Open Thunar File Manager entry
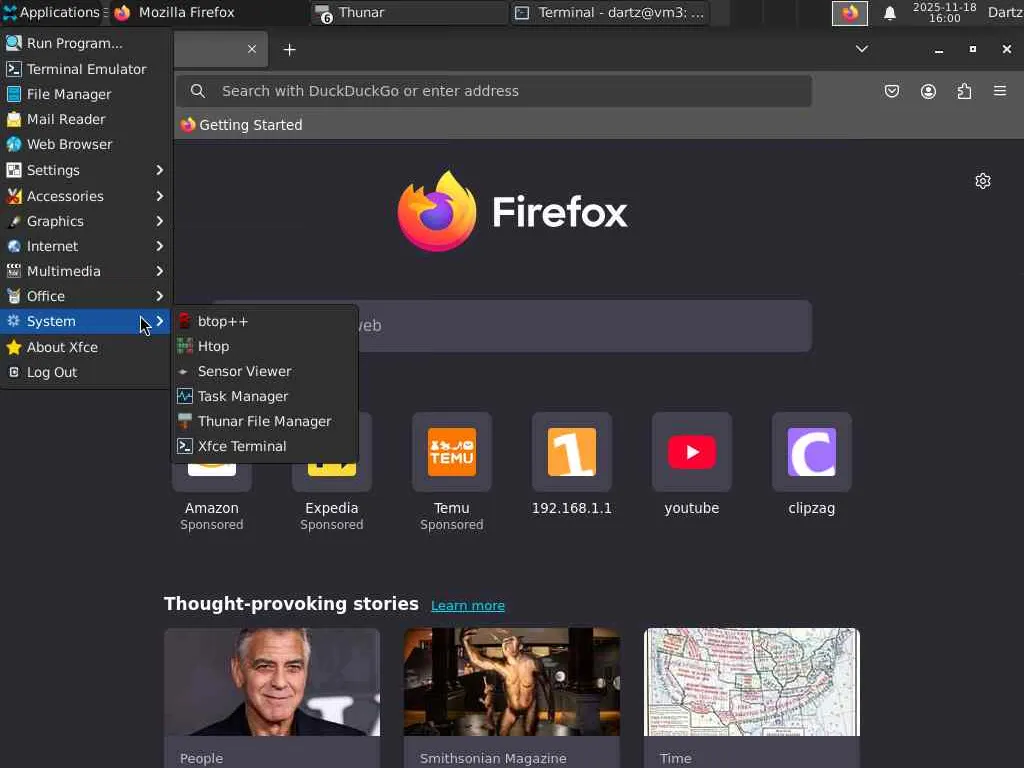Viewport: 1024px width, 768px height. pyautogui.click(x=265, y=421)
